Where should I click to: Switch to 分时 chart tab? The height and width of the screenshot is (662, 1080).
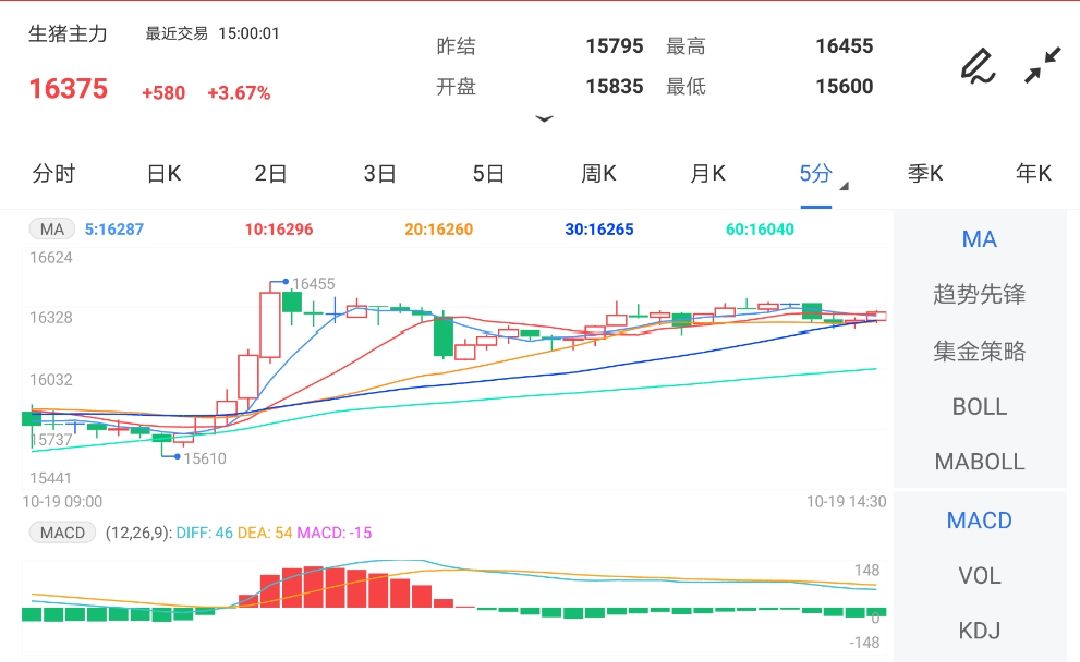tap(54, 174)
